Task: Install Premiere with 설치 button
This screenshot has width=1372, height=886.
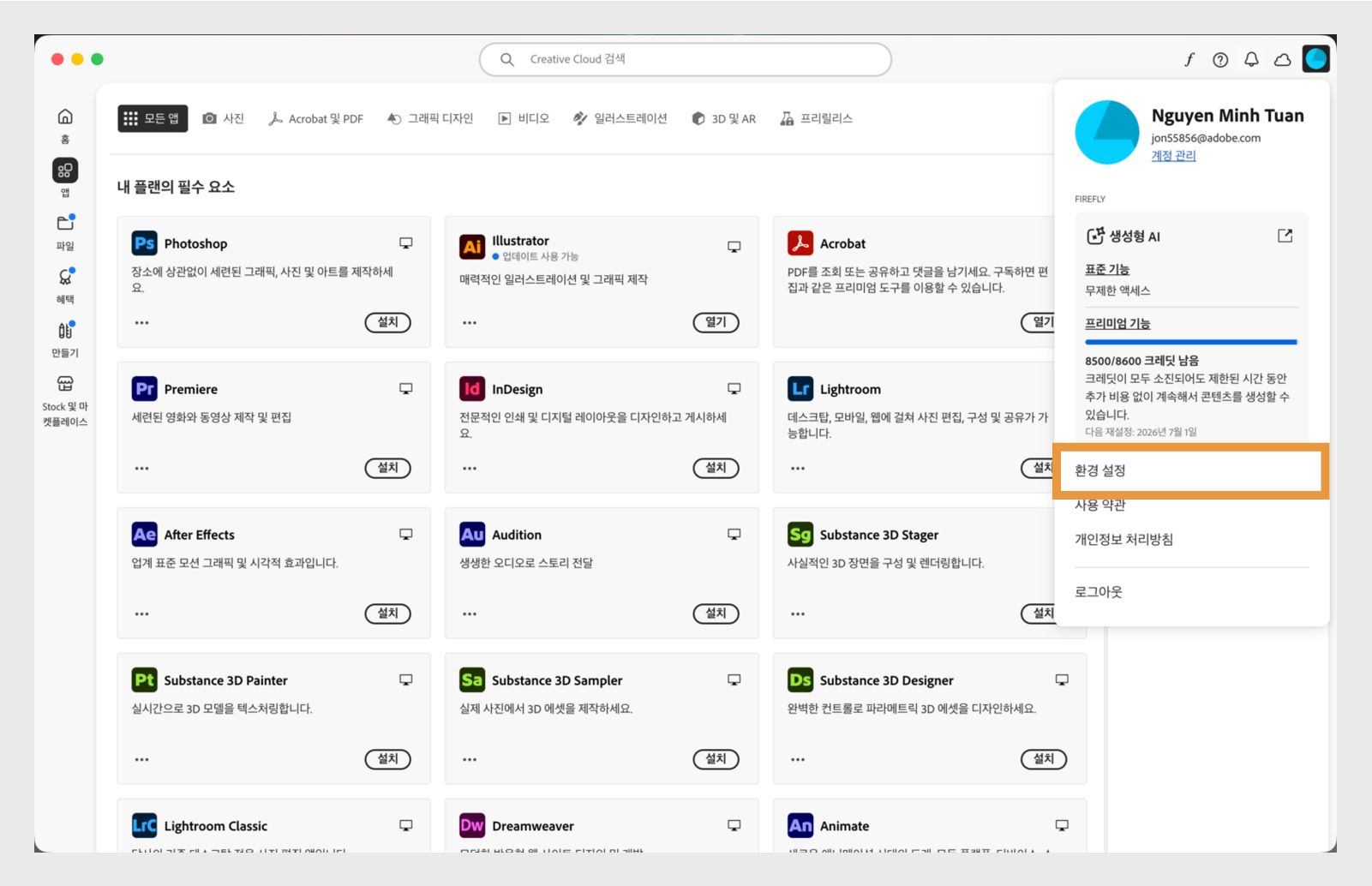Action: click(388, 468)
